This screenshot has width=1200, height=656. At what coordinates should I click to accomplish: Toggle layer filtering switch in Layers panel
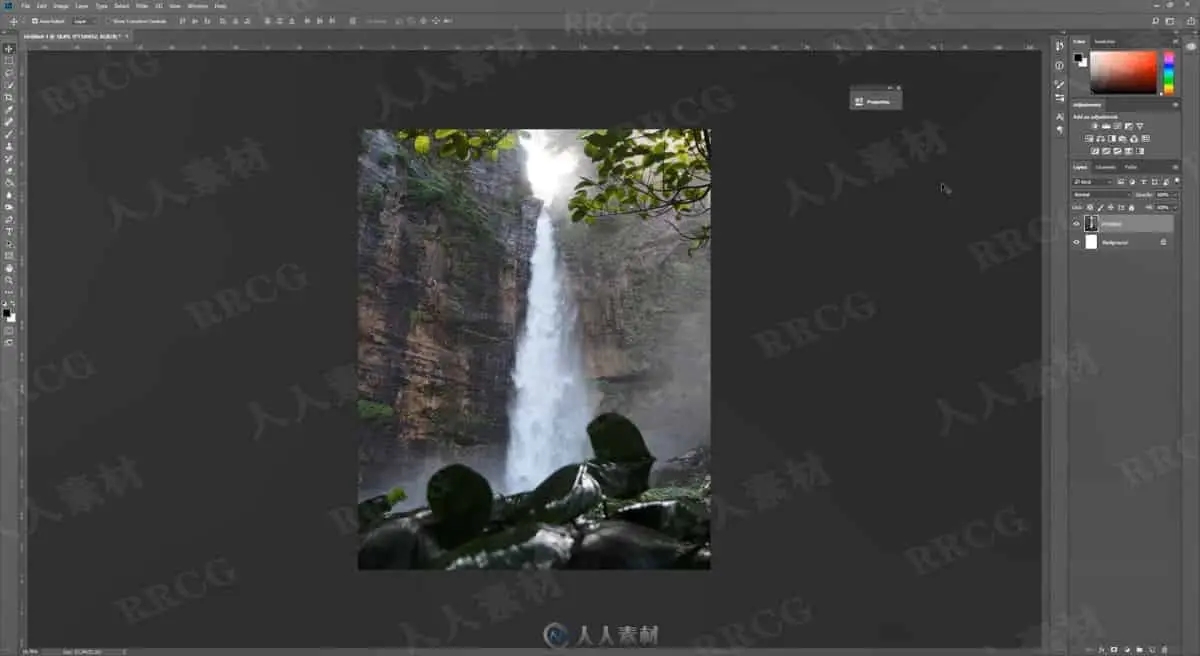(x=1177, y=181)
